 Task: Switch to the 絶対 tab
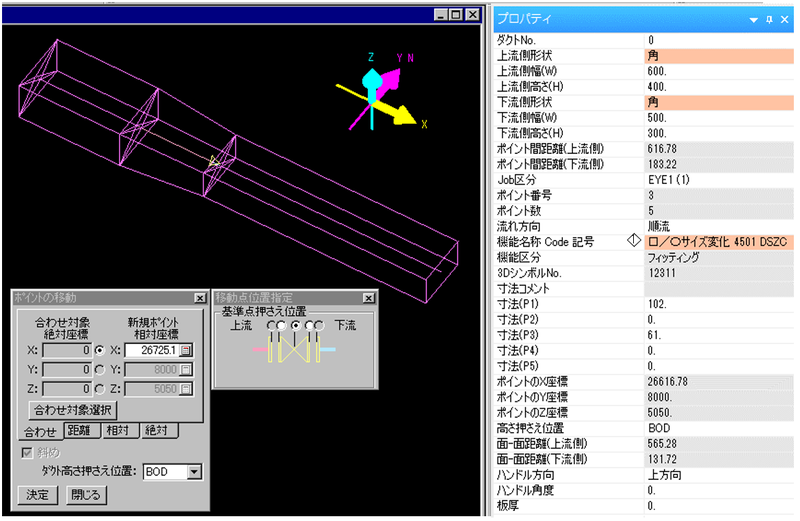[x=158, y=431]
